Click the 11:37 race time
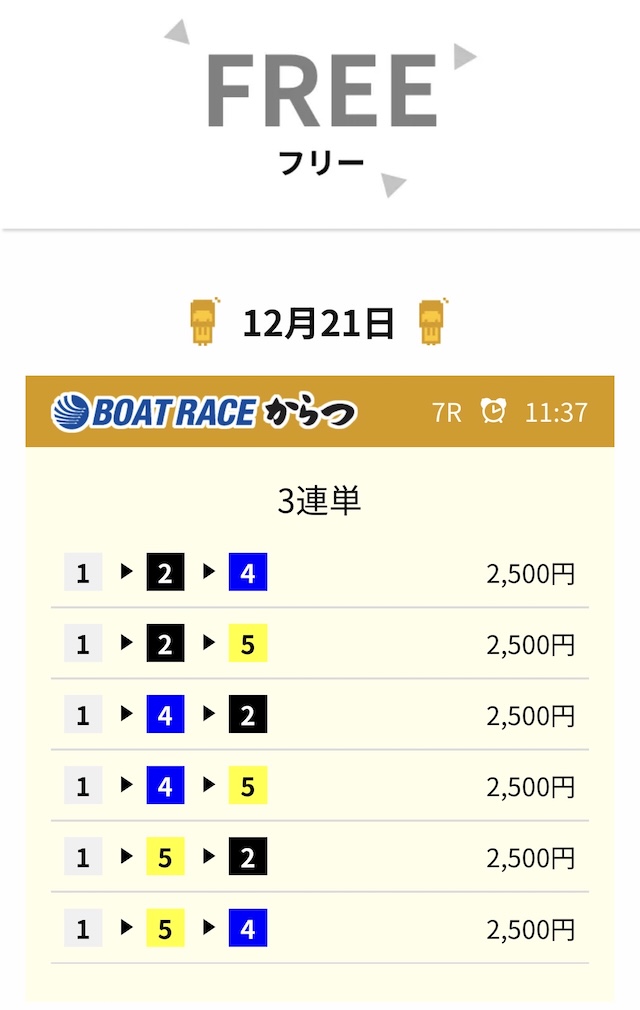 pyautogui.click(x=556, y=412)
